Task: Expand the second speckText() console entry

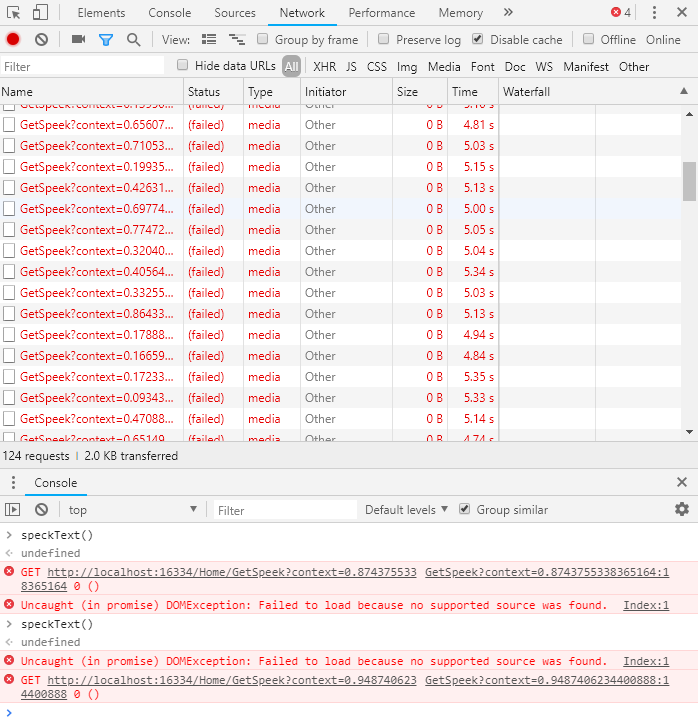Action: (9, 624)
